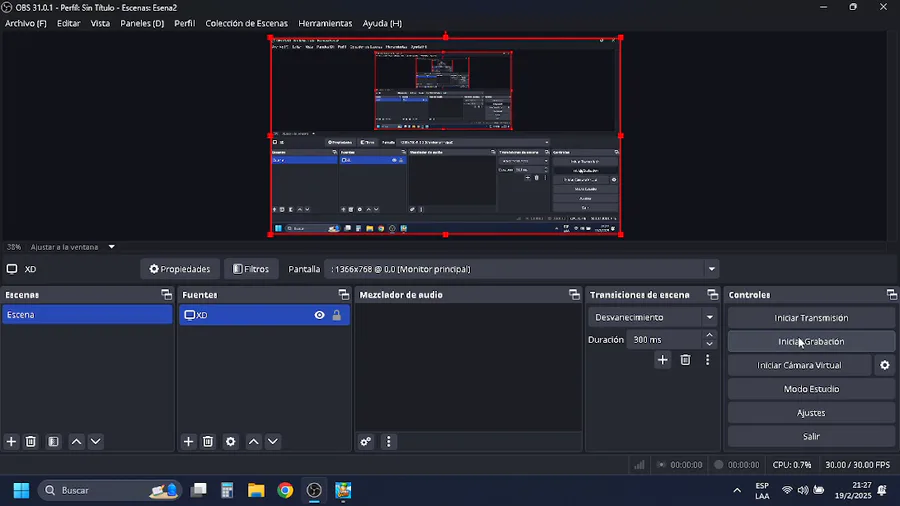Expand the Pantalla monitor dropdown
This screenshot has height=506, width=900.
pos(712,269)
